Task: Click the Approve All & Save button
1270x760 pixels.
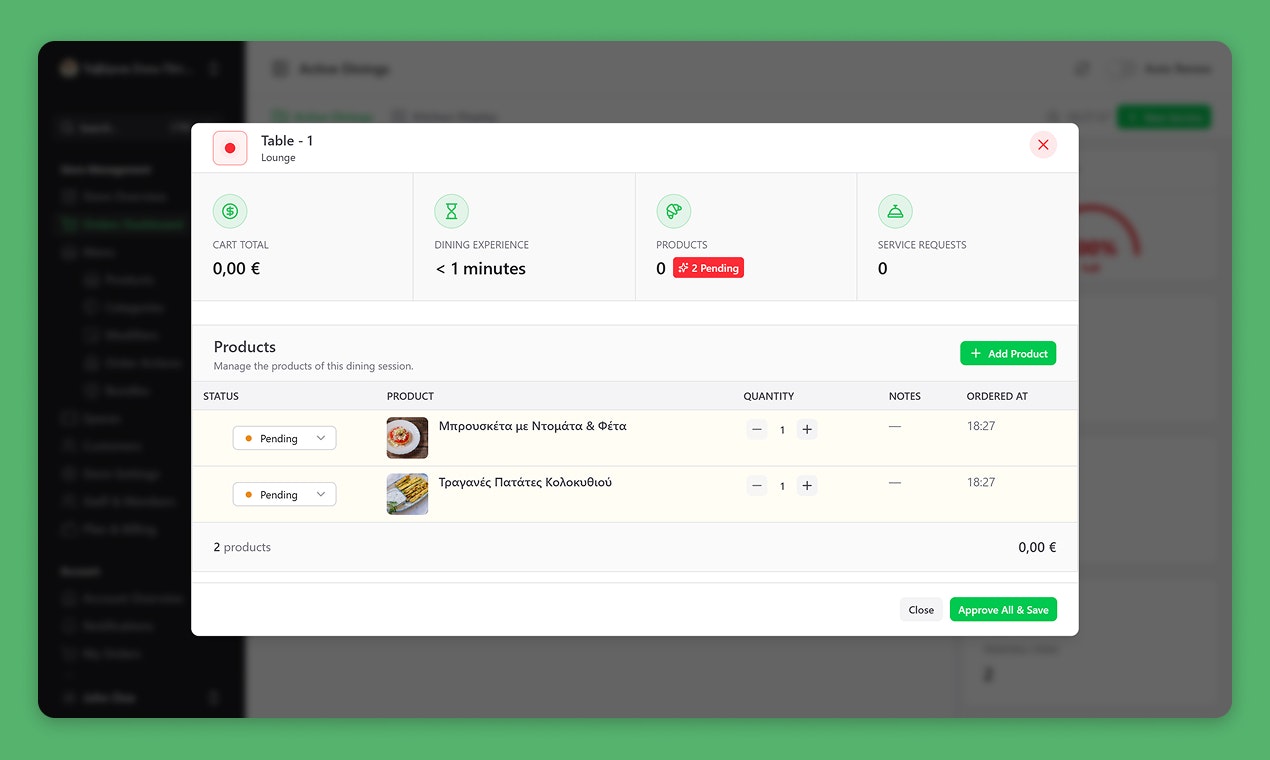Action: point(1003,609)
